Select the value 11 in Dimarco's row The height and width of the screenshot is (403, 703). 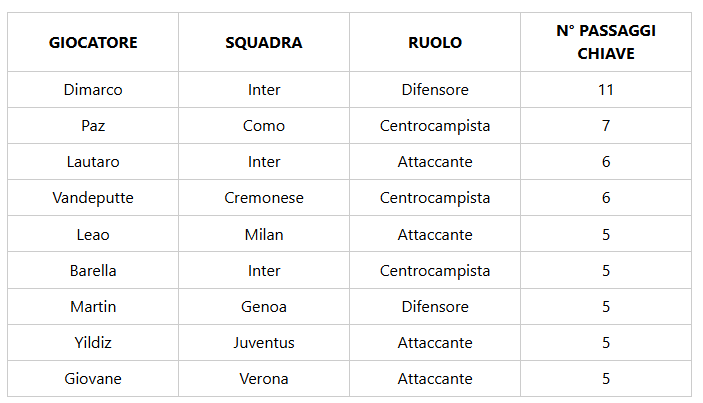click(605, 90)
